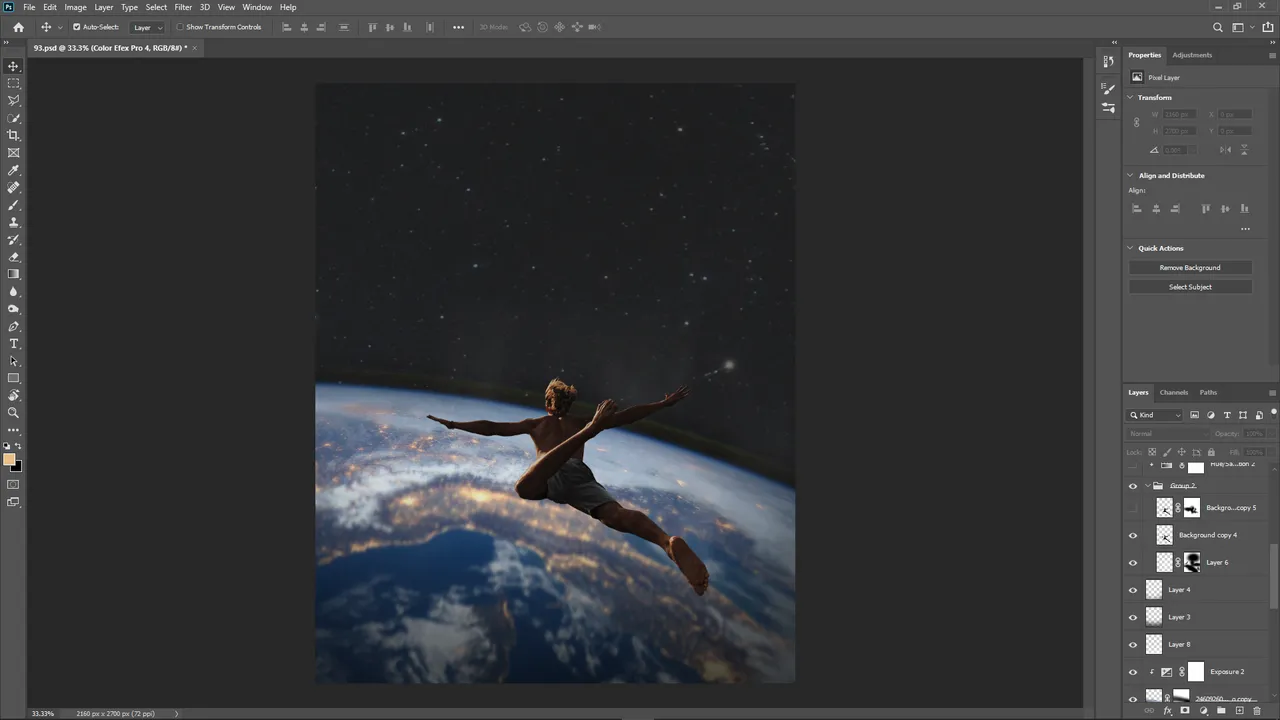1280x720 pixels.
Task: Open the Normal blend mode dropdown
Action: click(1168, 433)
